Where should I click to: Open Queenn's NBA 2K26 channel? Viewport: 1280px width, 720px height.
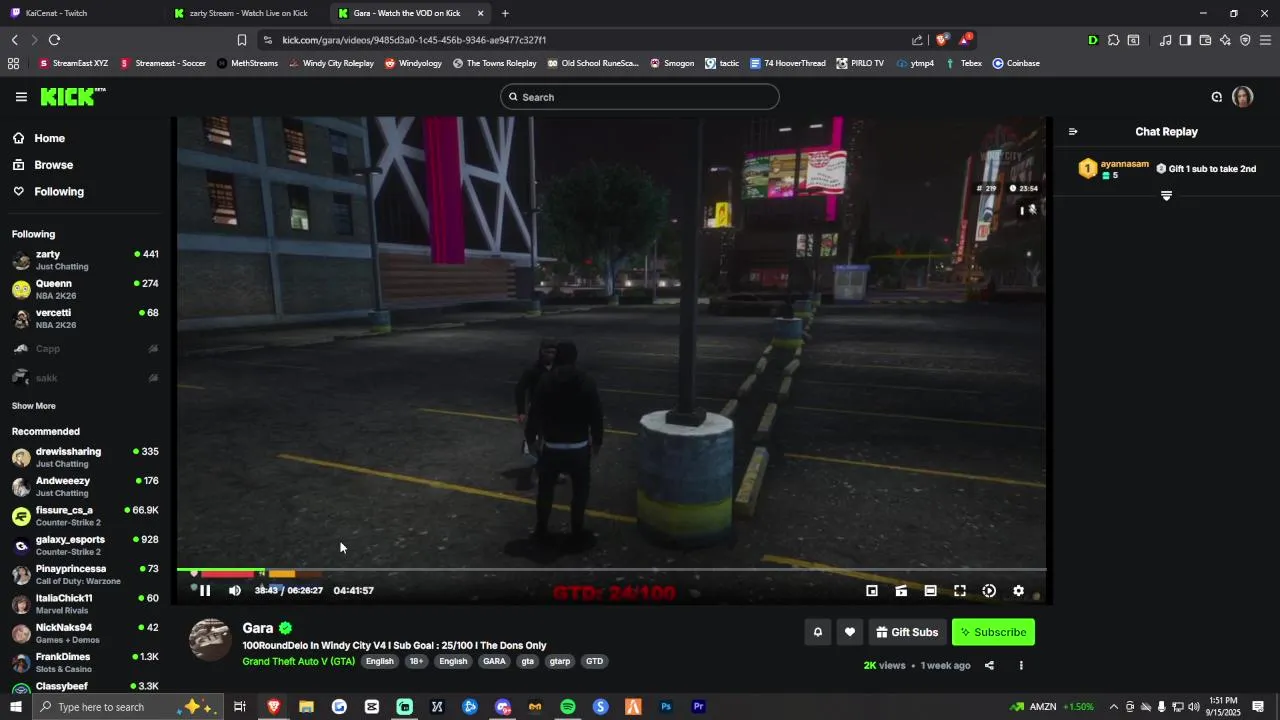pos(85,289)
